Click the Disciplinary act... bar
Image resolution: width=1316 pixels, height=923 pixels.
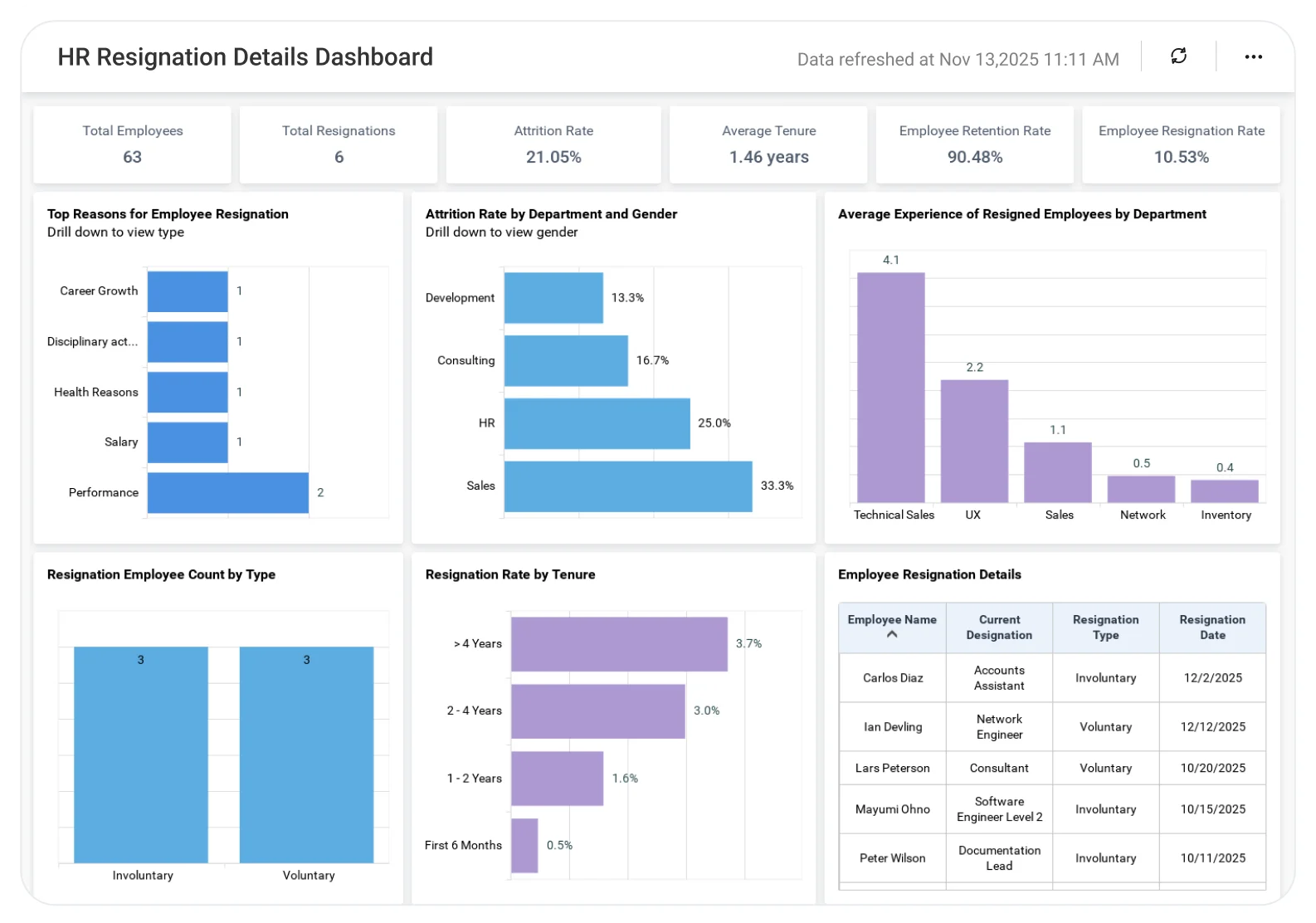[188, 342]
